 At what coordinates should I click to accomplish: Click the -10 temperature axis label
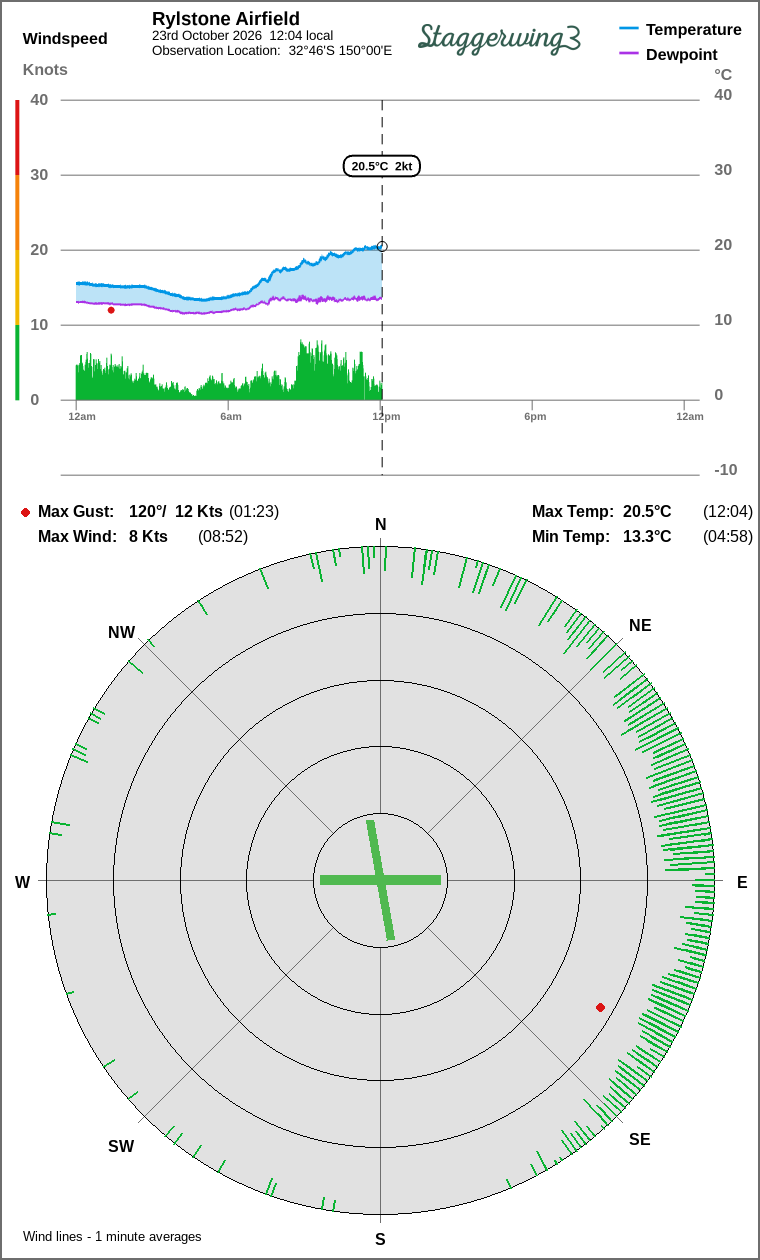tap(725, 469)
